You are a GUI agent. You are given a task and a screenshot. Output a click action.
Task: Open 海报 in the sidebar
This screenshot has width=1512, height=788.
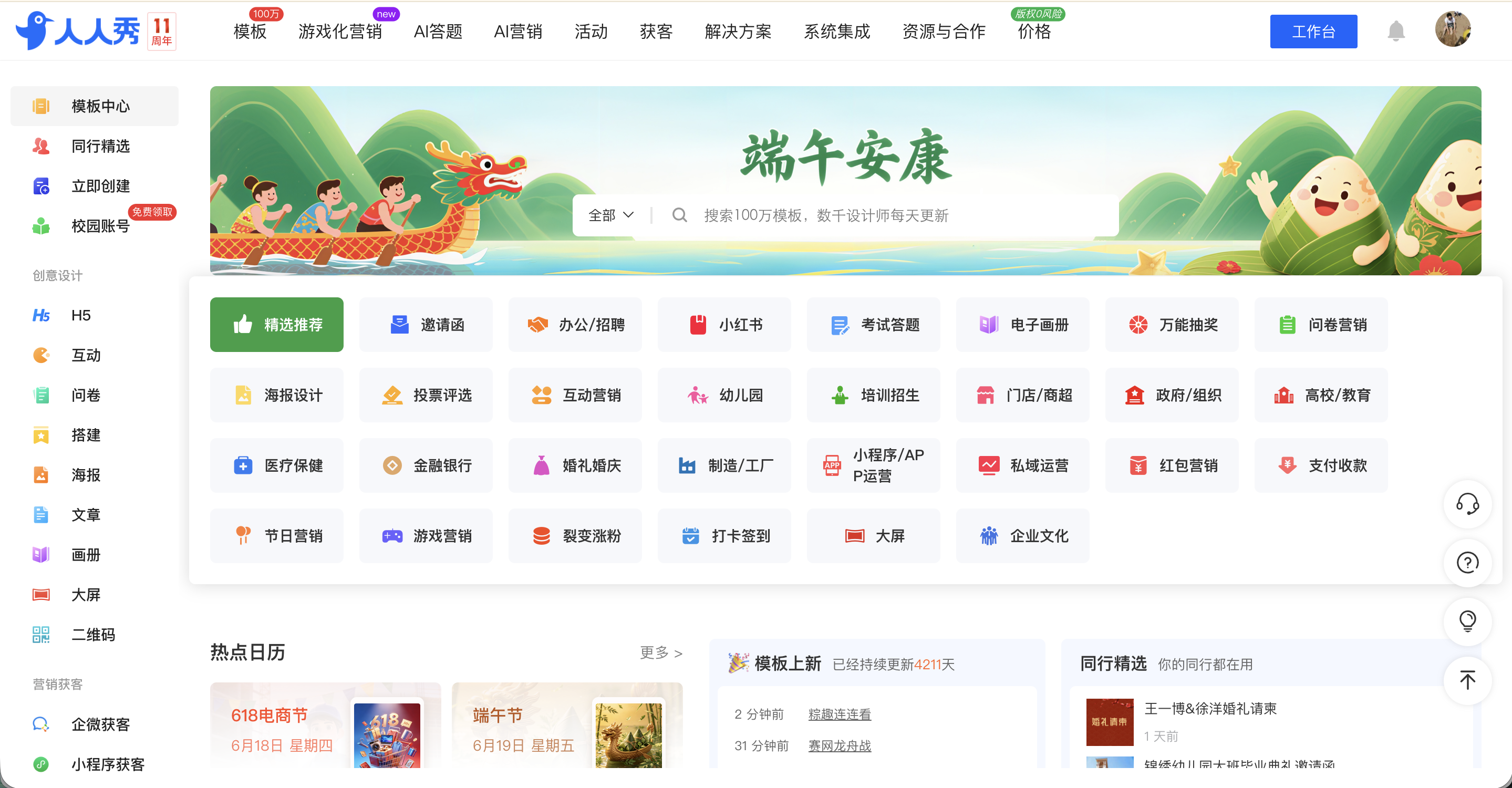pos(94,475)
